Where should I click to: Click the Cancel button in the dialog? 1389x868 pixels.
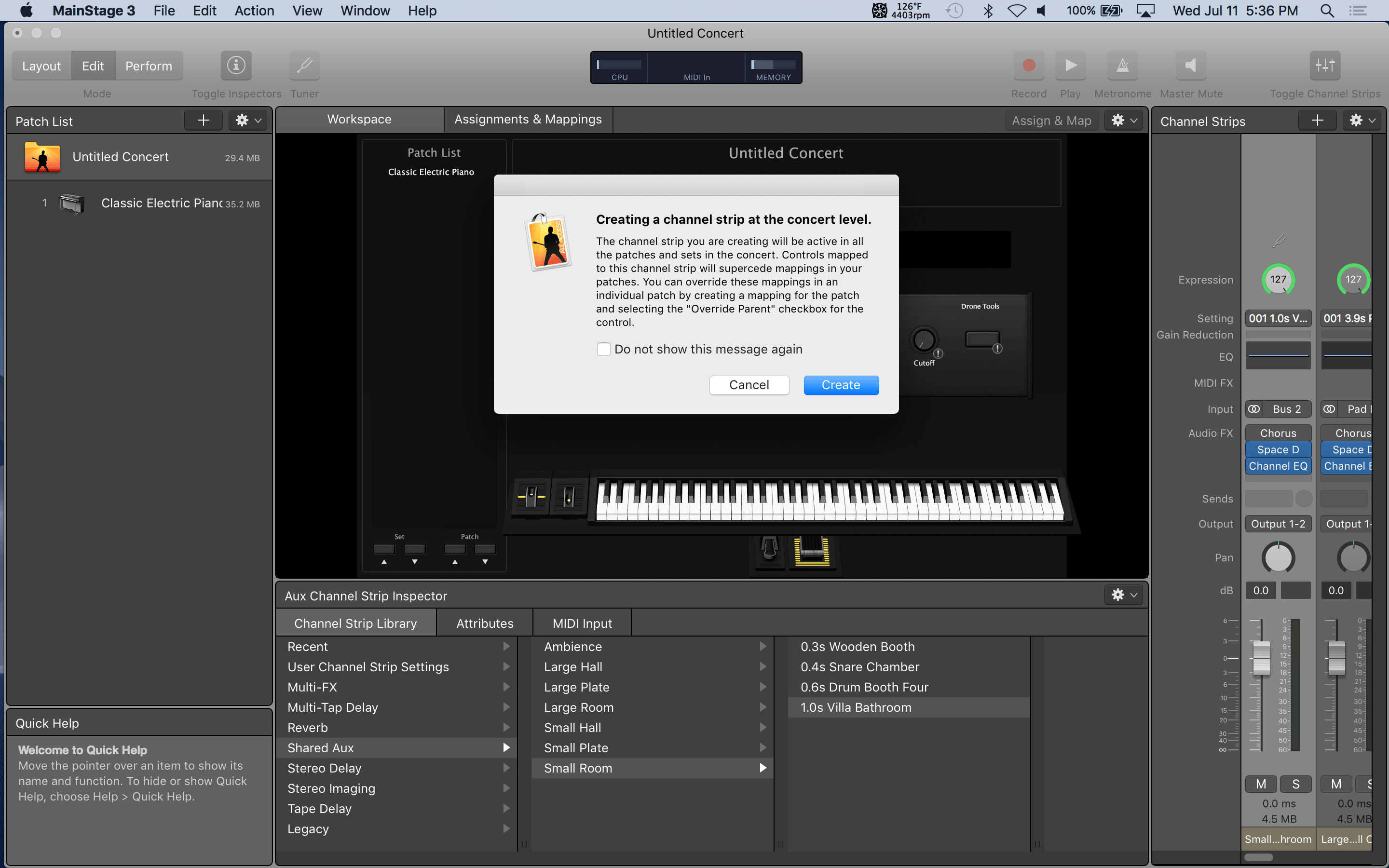[749, 385]
